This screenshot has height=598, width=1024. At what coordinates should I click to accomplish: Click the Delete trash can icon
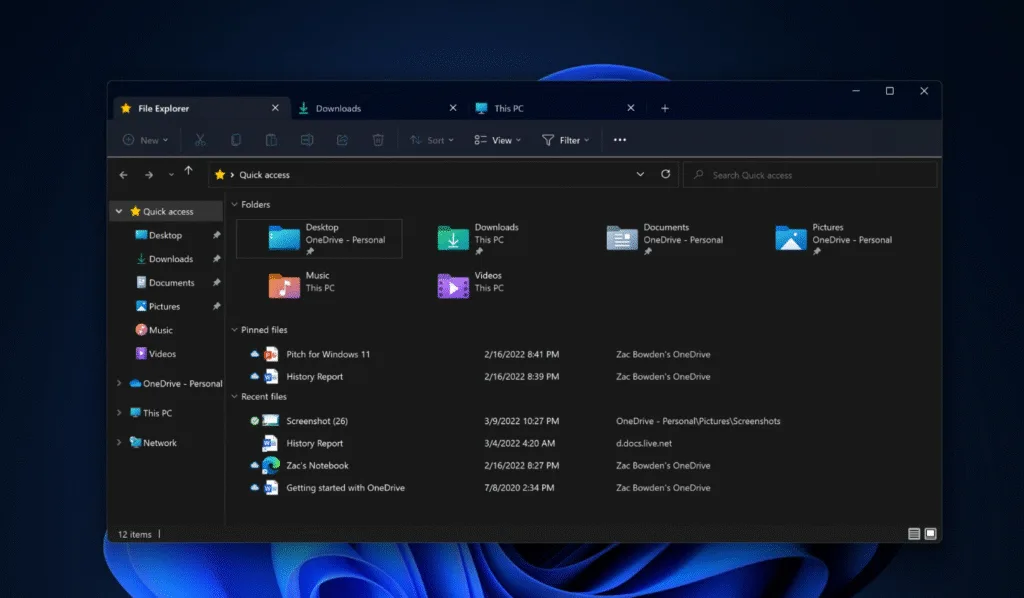click(378, 140)
